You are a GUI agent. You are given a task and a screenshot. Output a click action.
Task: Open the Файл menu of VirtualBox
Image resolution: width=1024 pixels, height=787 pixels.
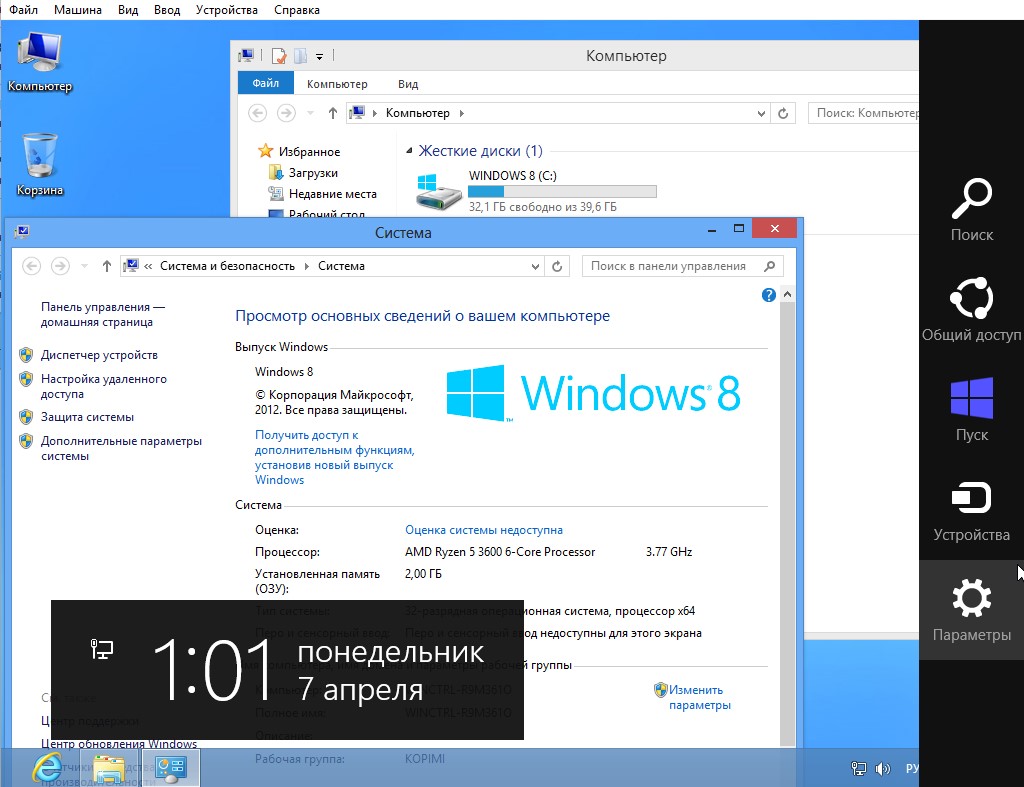(23, 10)
